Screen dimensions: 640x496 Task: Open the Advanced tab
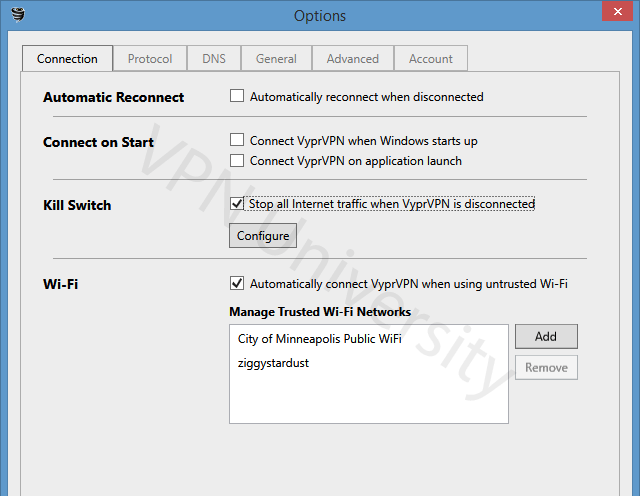click(353, 59)
